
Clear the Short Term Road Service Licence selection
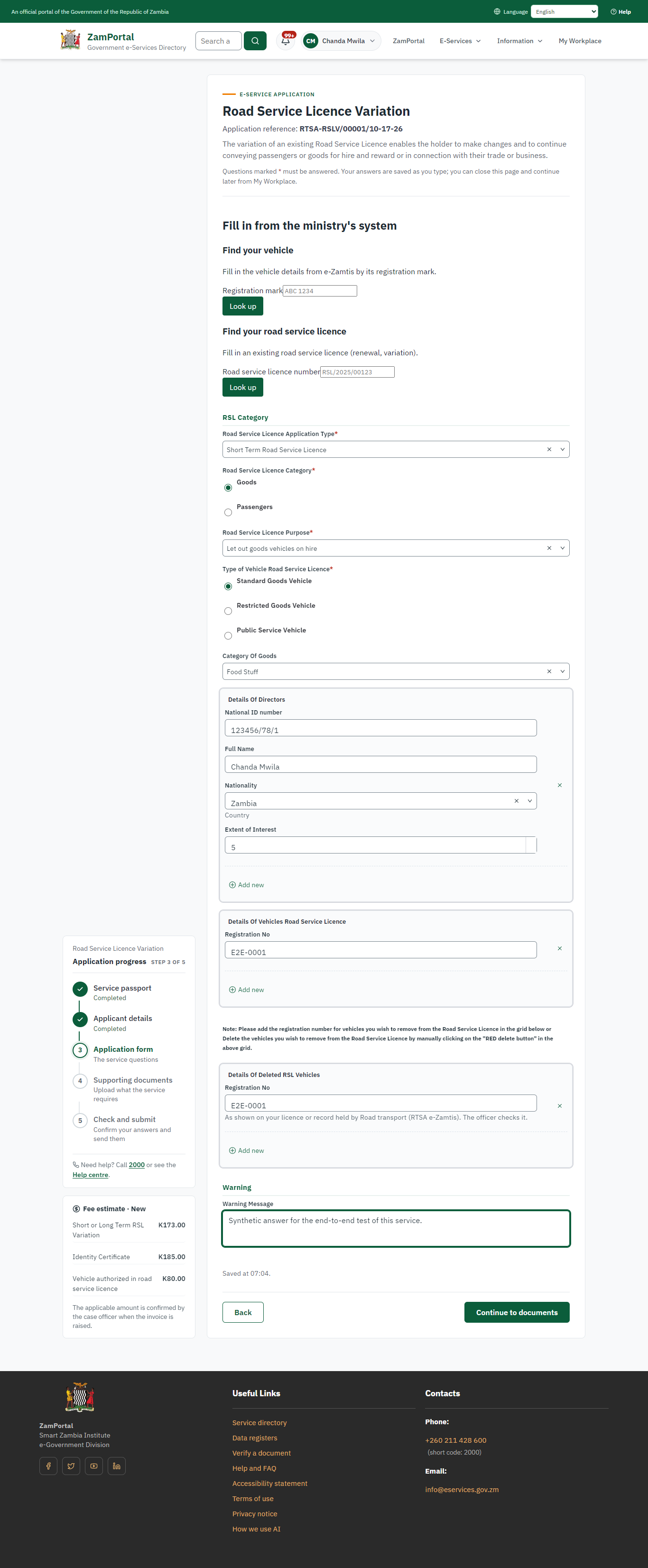coord(549,449)
